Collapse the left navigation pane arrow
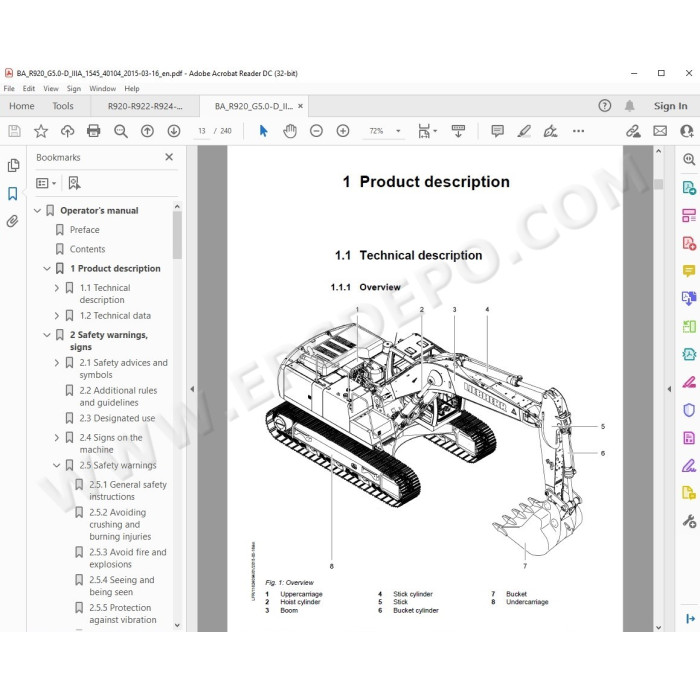This screenshot has width=700, height=700. coord(192,389)
